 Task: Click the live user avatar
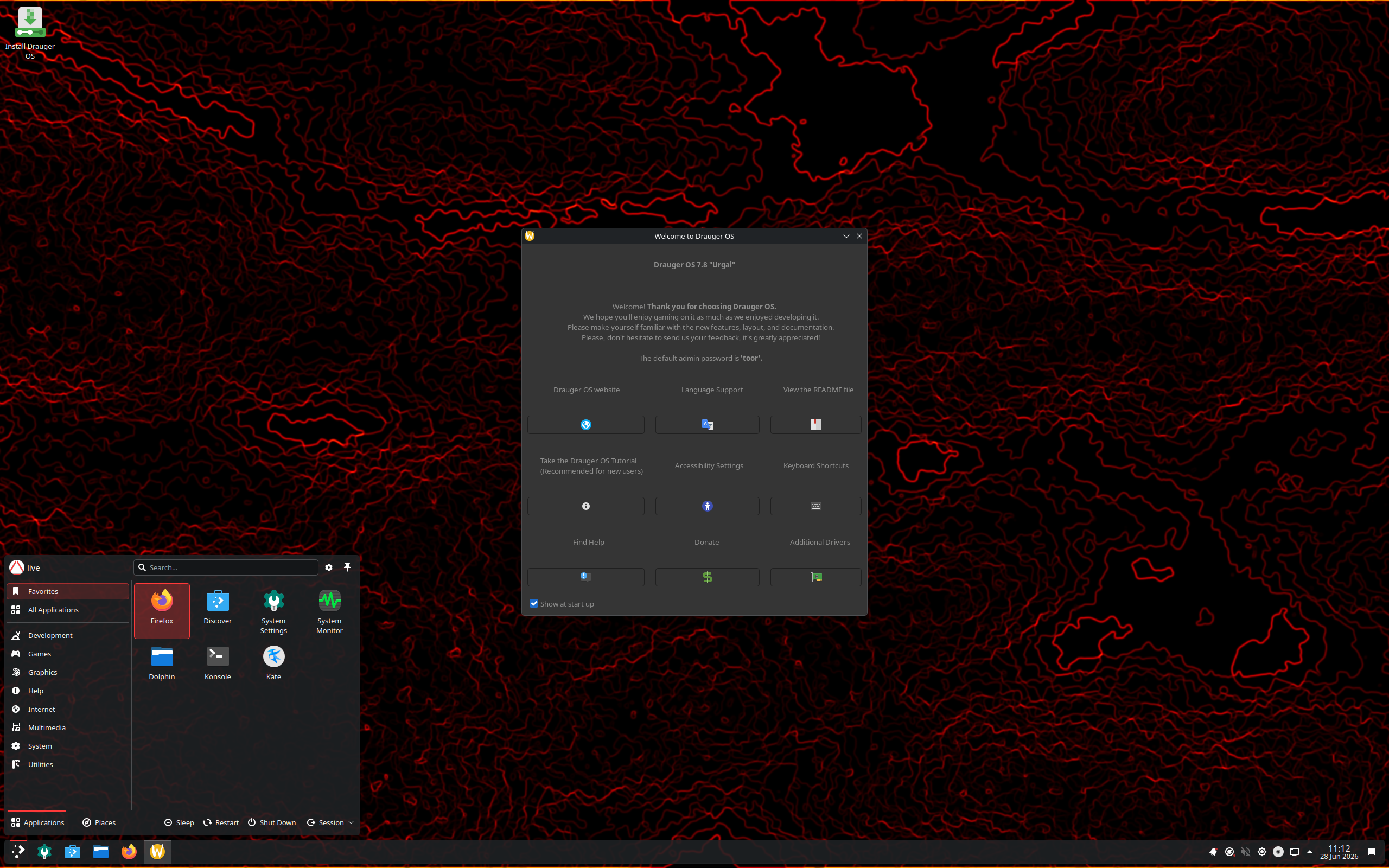point(17,567)
